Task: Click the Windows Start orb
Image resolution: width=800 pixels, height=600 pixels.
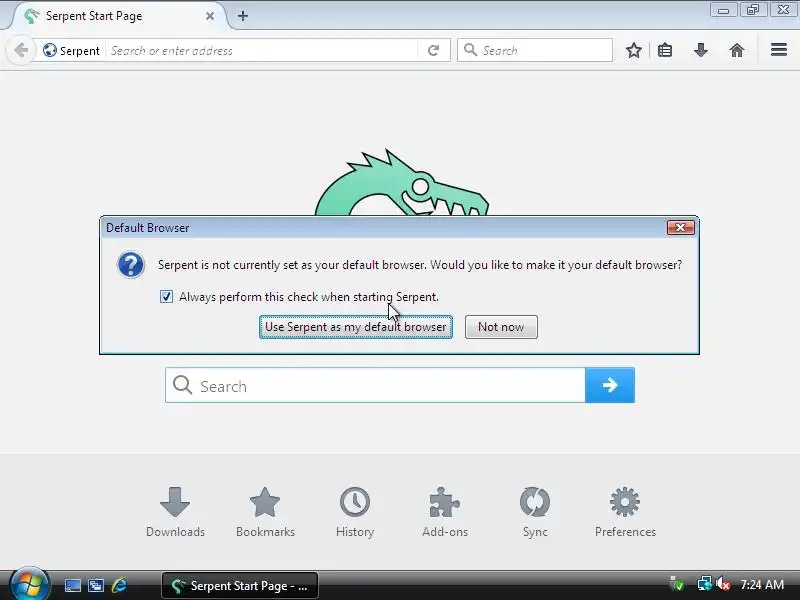Action: click(29, 585)
